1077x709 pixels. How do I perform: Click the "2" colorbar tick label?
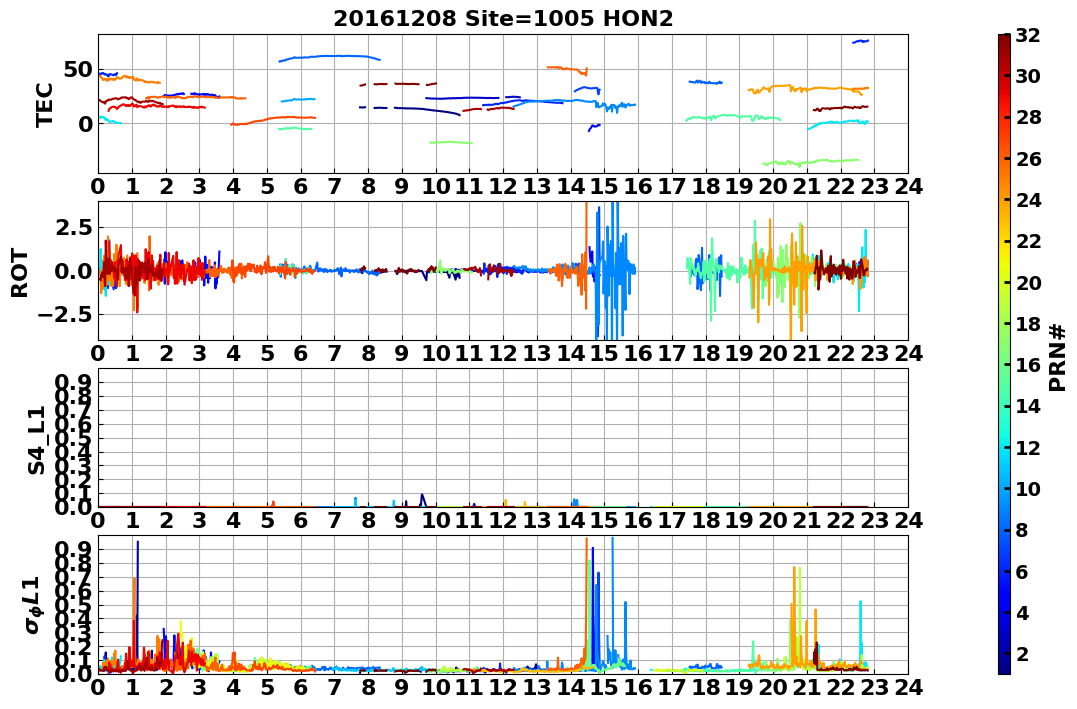click(x=1021, y=653)
